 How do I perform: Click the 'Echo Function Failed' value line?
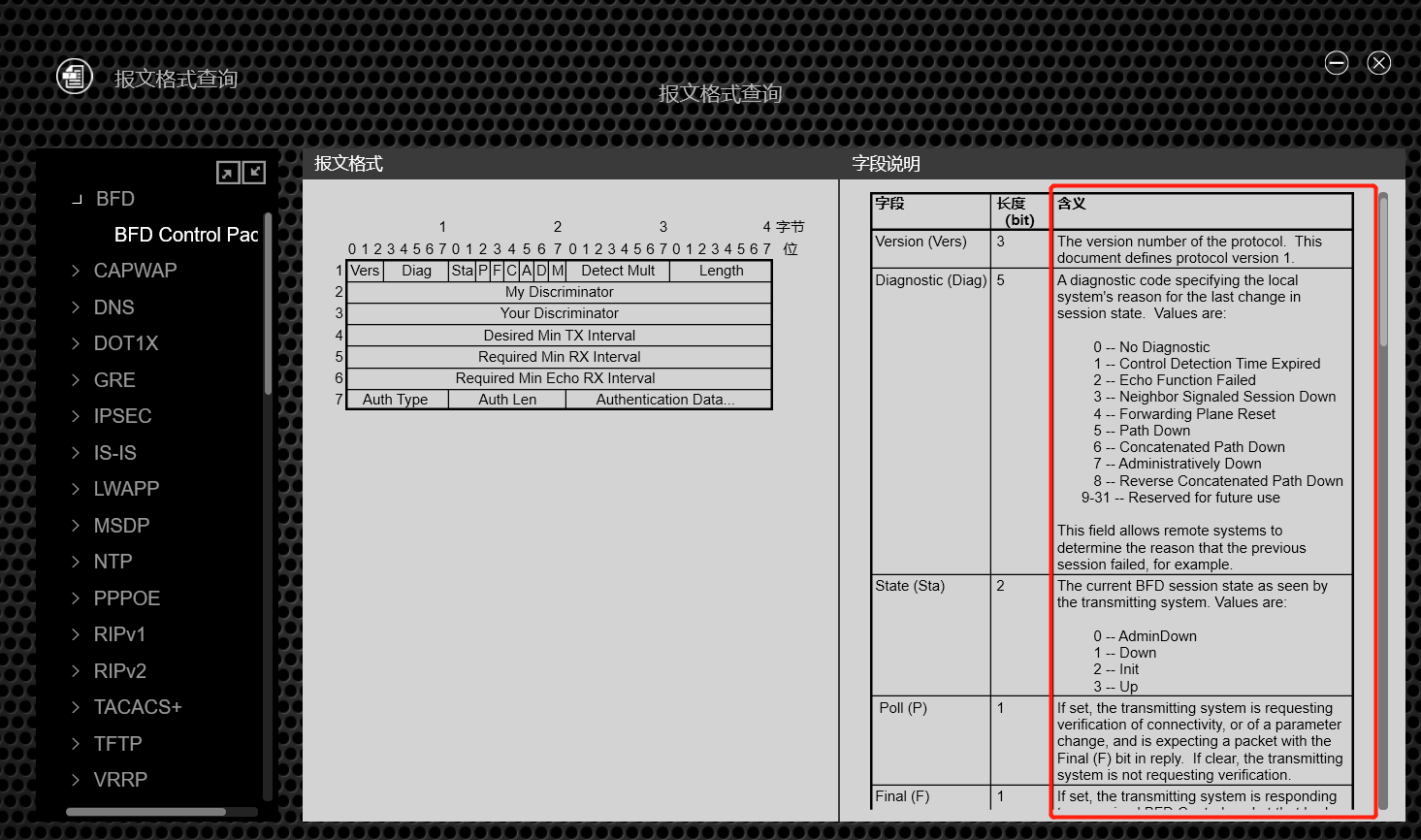[1175, 380]
